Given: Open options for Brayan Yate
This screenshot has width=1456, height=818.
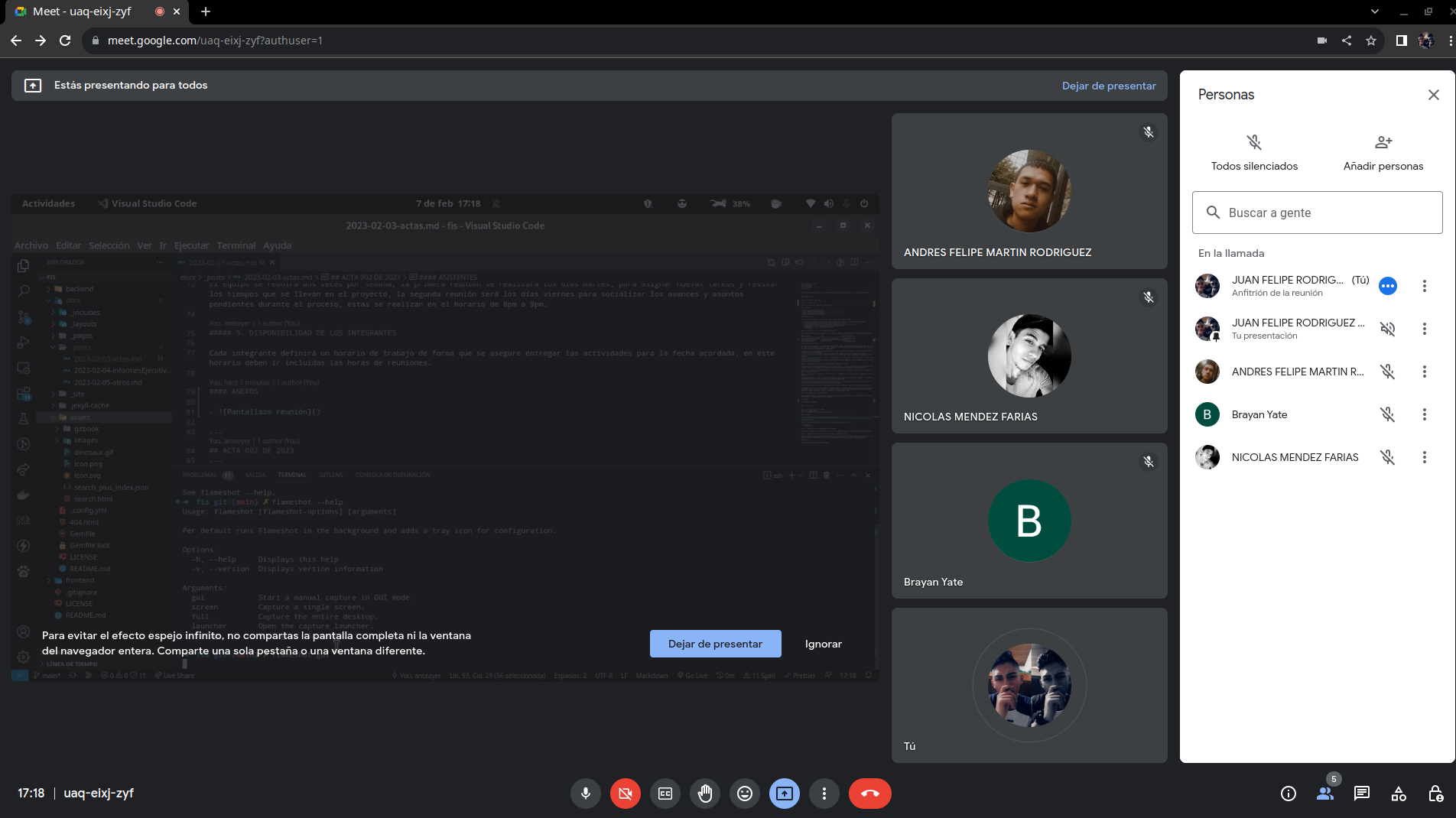Looking at the screenshot, I should (1425, 414).
